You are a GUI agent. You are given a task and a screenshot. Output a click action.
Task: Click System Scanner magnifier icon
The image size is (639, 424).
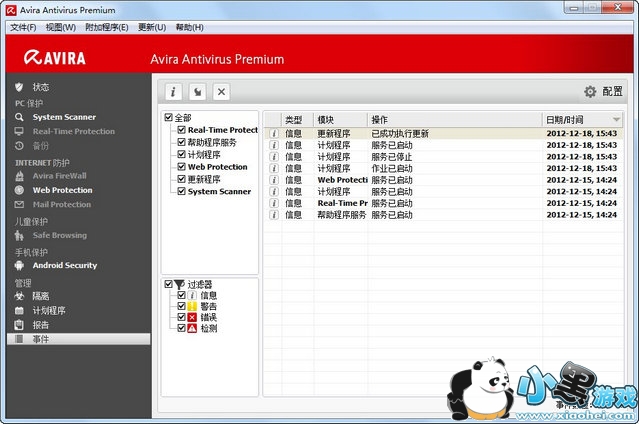pyautogui.click(x=19, y=117)
